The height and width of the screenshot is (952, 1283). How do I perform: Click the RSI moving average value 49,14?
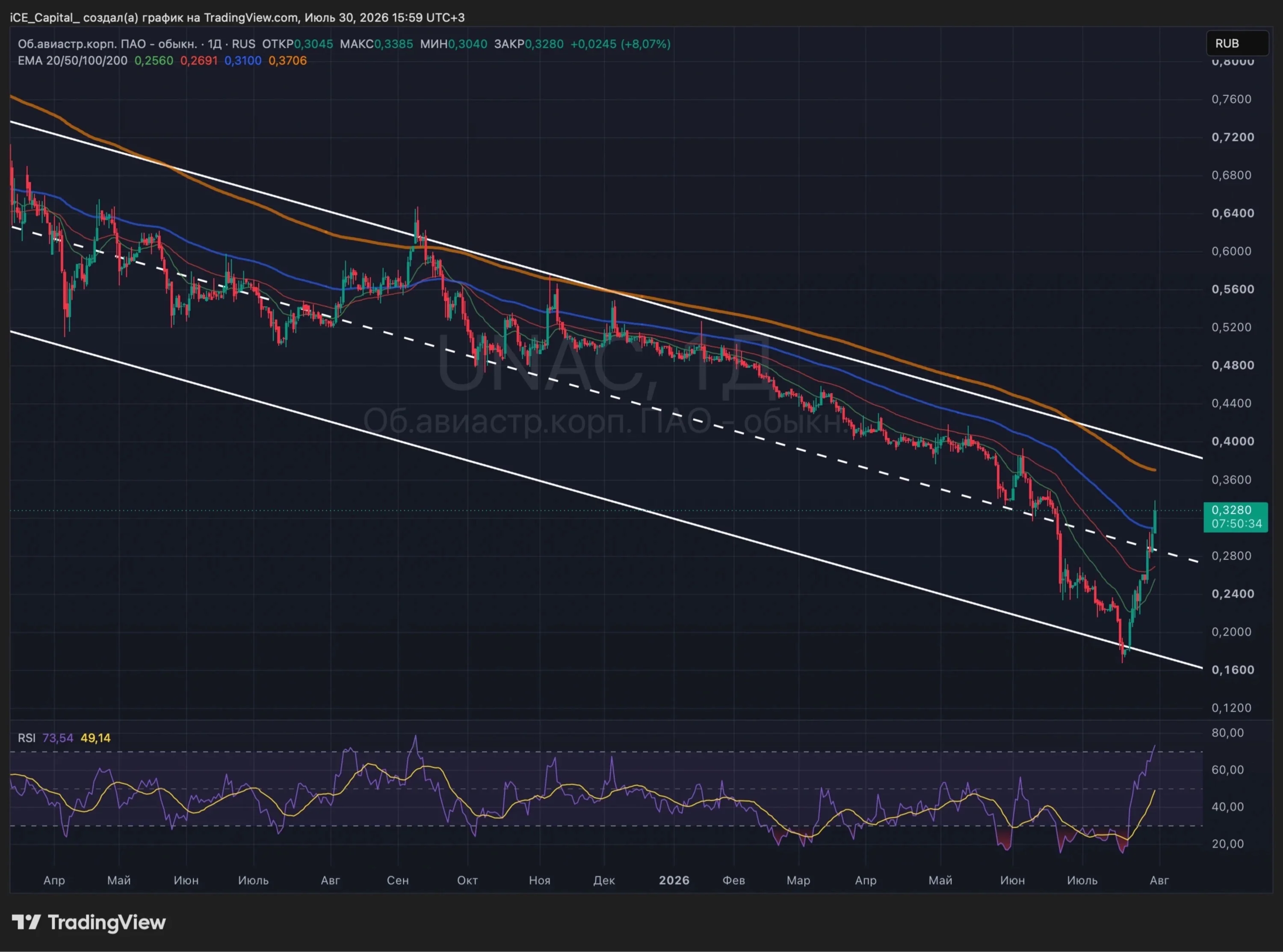point(96,738)
